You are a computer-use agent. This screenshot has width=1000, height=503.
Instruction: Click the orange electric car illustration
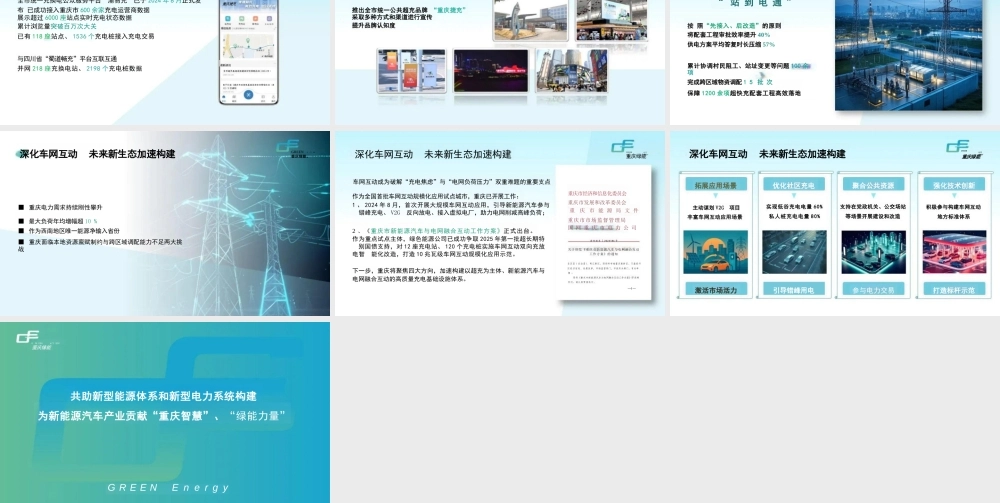(715, 252)
